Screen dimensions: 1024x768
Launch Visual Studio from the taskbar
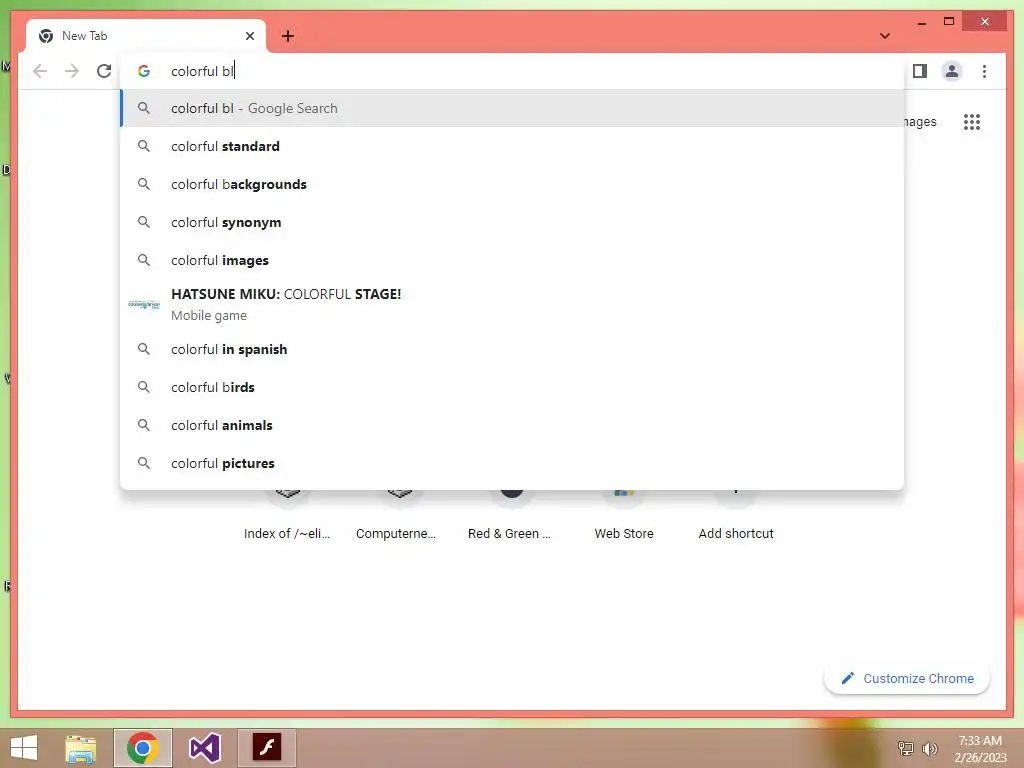click(x=204, y=748)
